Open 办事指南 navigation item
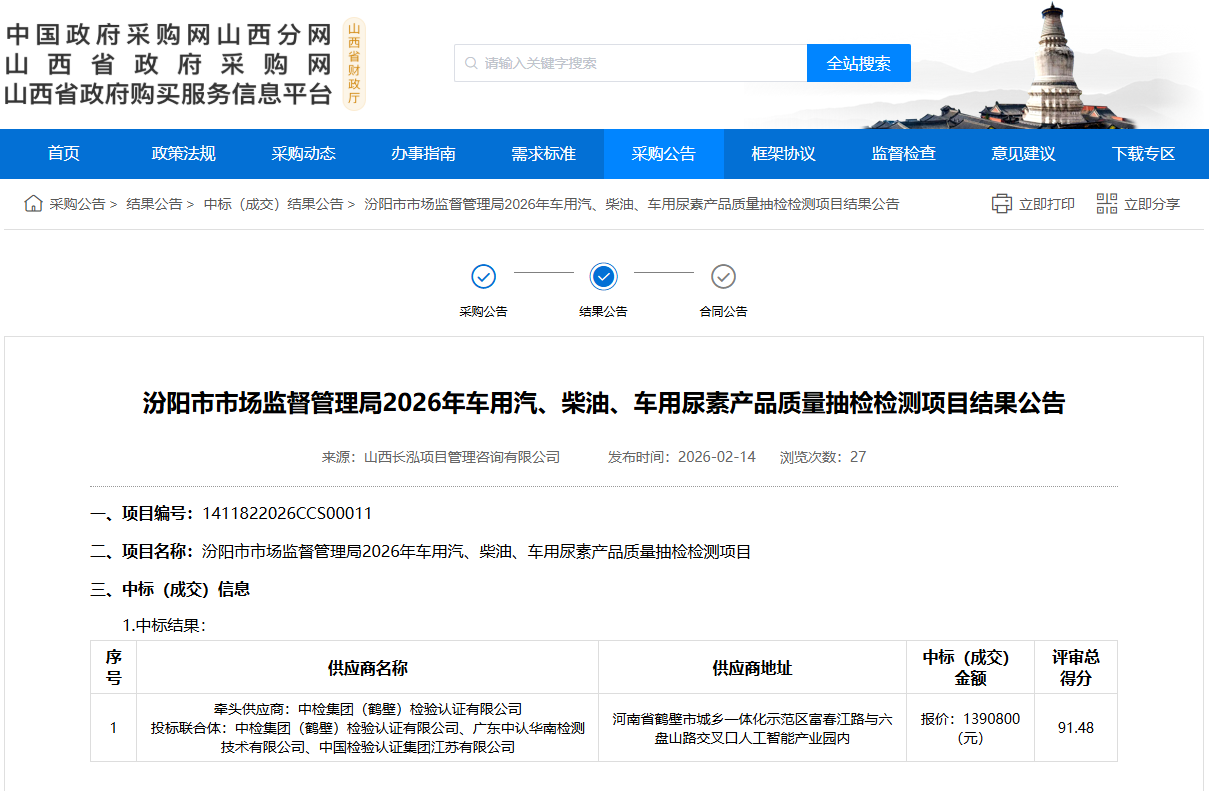This screenshot has height=791, width=1209. pyautogui.click(x=424, y=154)
